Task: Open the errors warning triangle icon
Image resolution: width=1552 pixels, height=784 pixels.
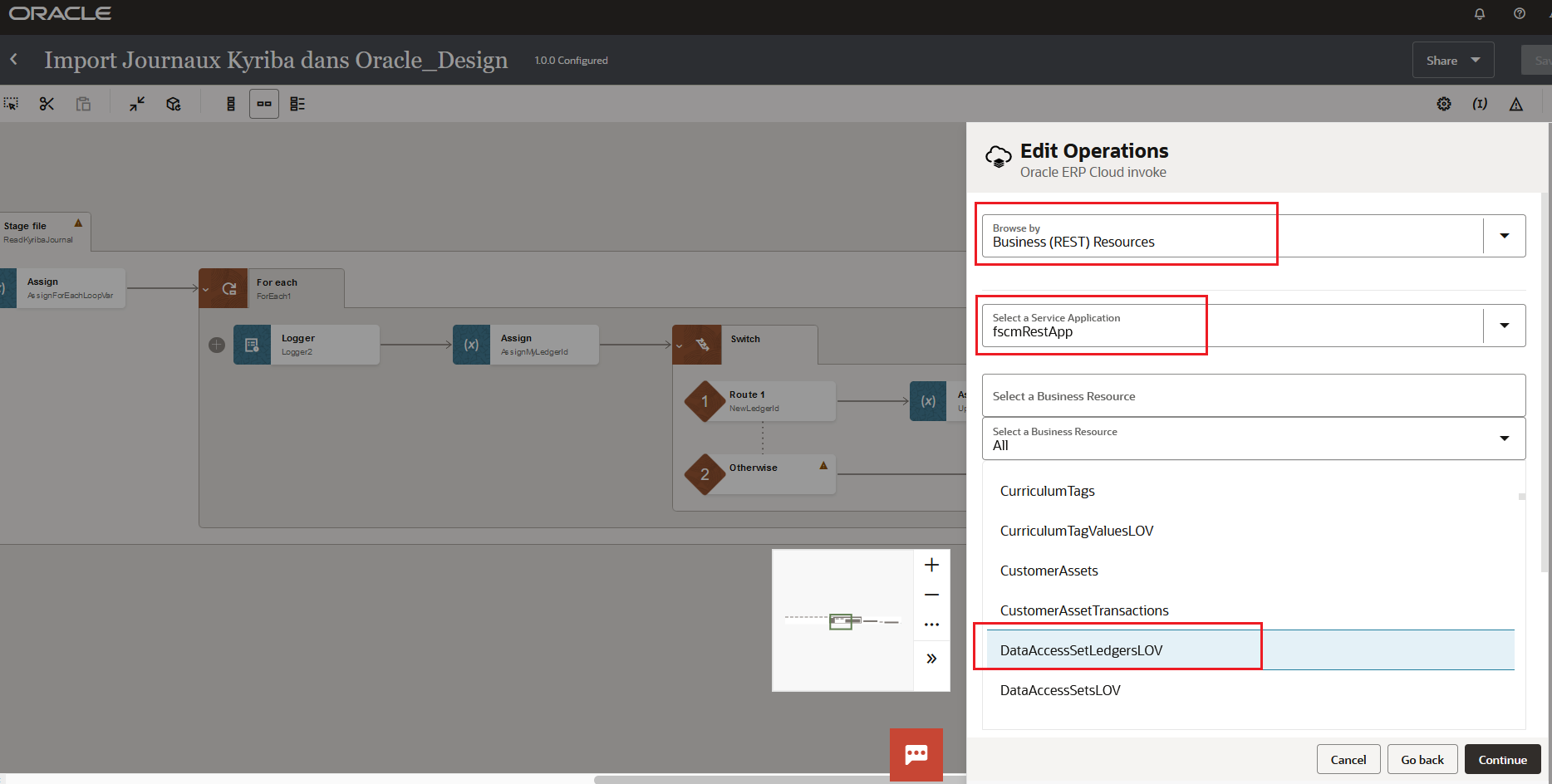Action: tap(1516, 104)
